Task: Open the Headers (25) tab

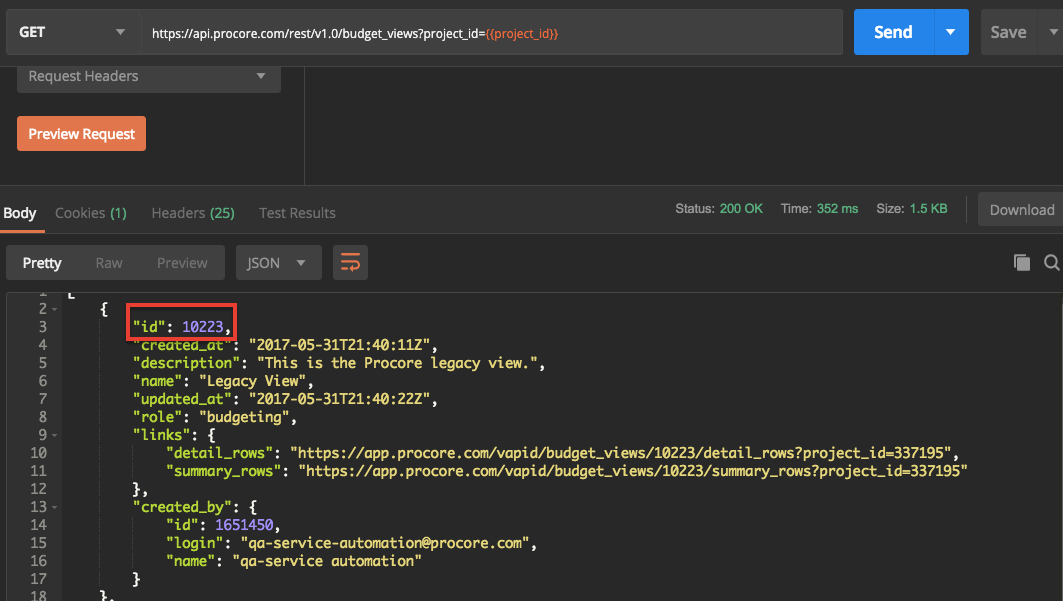Action: click(x=193, y=213)
